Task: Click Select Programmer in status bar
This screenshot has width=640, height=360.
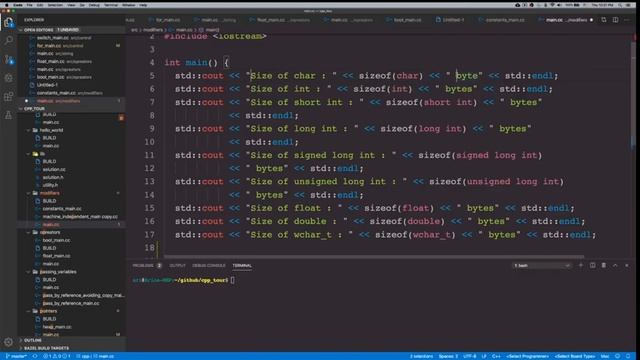Action: [527, 356]
